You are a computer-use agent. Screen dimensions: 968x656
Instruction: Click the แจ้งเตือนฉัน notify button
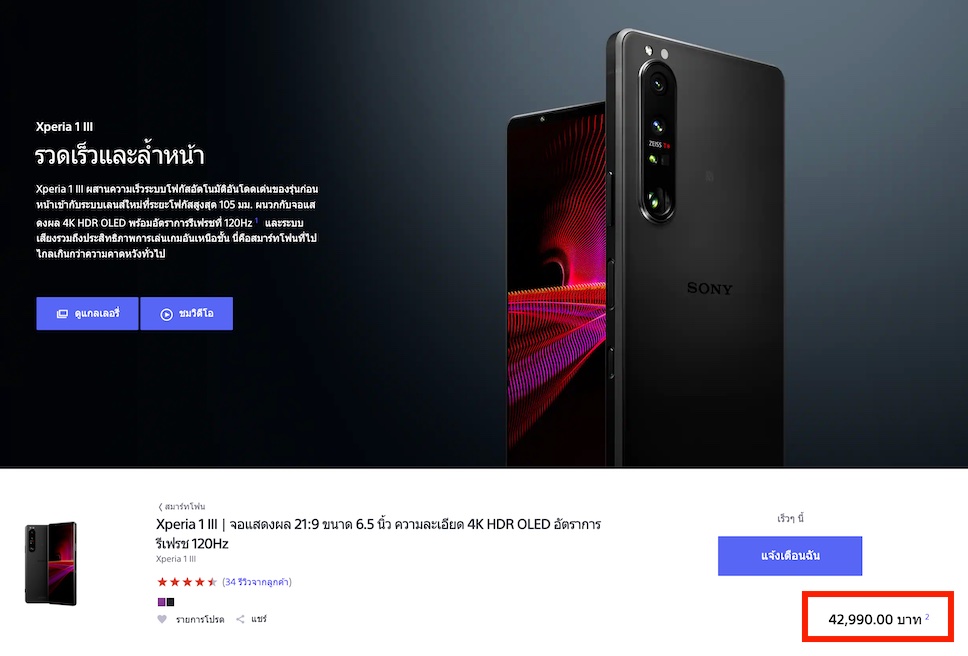tap(790, 556)
